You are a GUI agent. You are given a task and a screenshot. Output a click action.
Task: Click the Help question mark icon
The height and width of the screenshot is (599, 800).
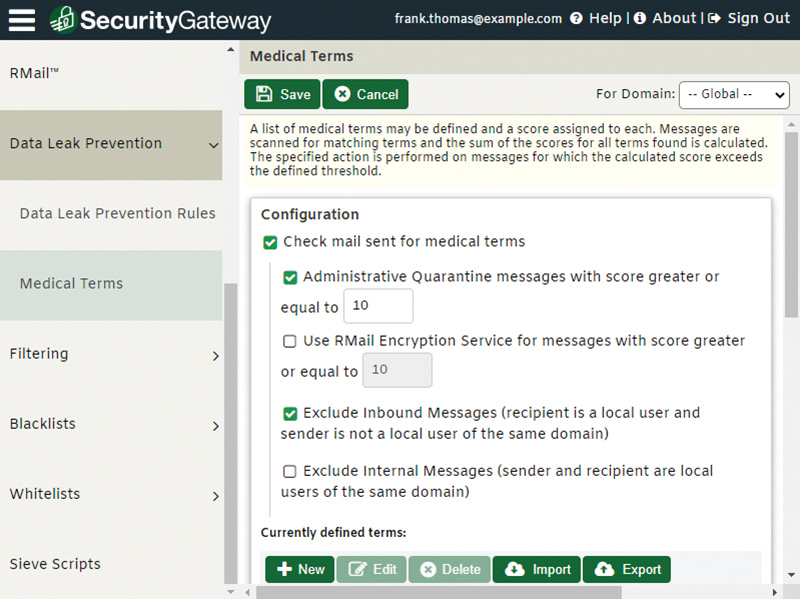coord(576,18)
